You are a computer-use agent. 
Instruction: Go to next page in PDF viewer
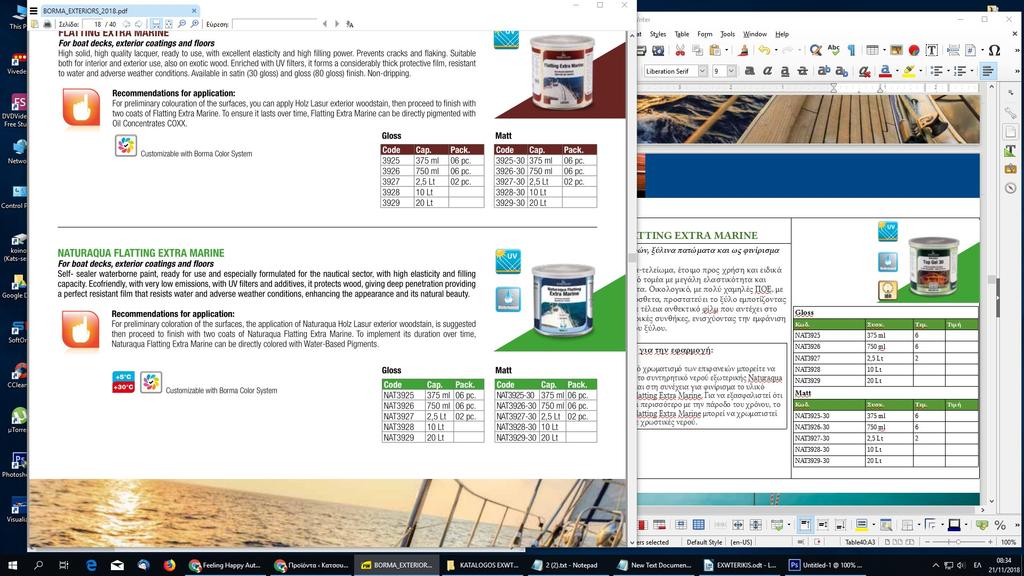click(138, 24)
